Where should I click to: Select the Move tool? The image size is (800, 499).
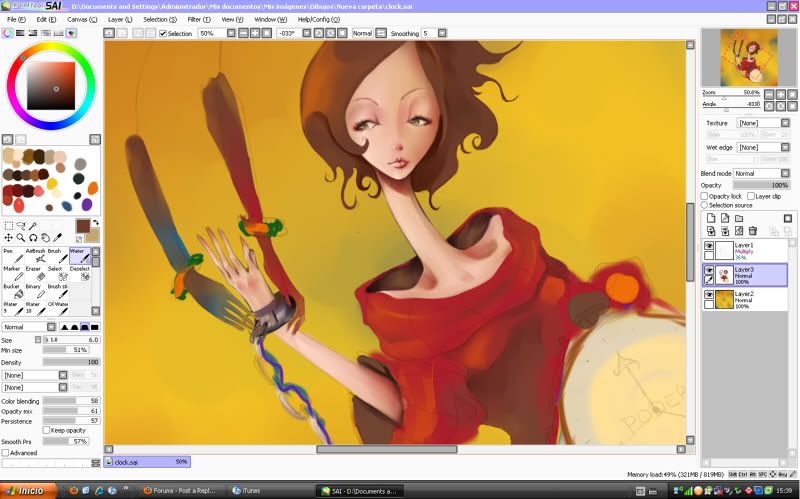point(9,238)
